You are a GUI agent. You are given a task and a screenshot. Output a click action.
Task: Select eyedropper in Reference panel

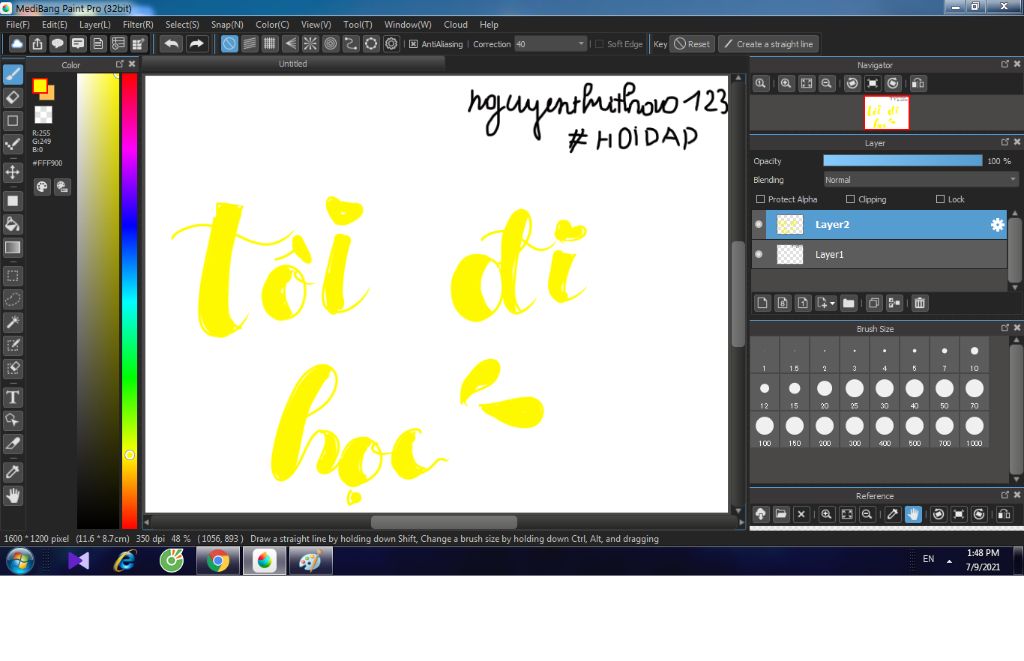pos(893,514)
